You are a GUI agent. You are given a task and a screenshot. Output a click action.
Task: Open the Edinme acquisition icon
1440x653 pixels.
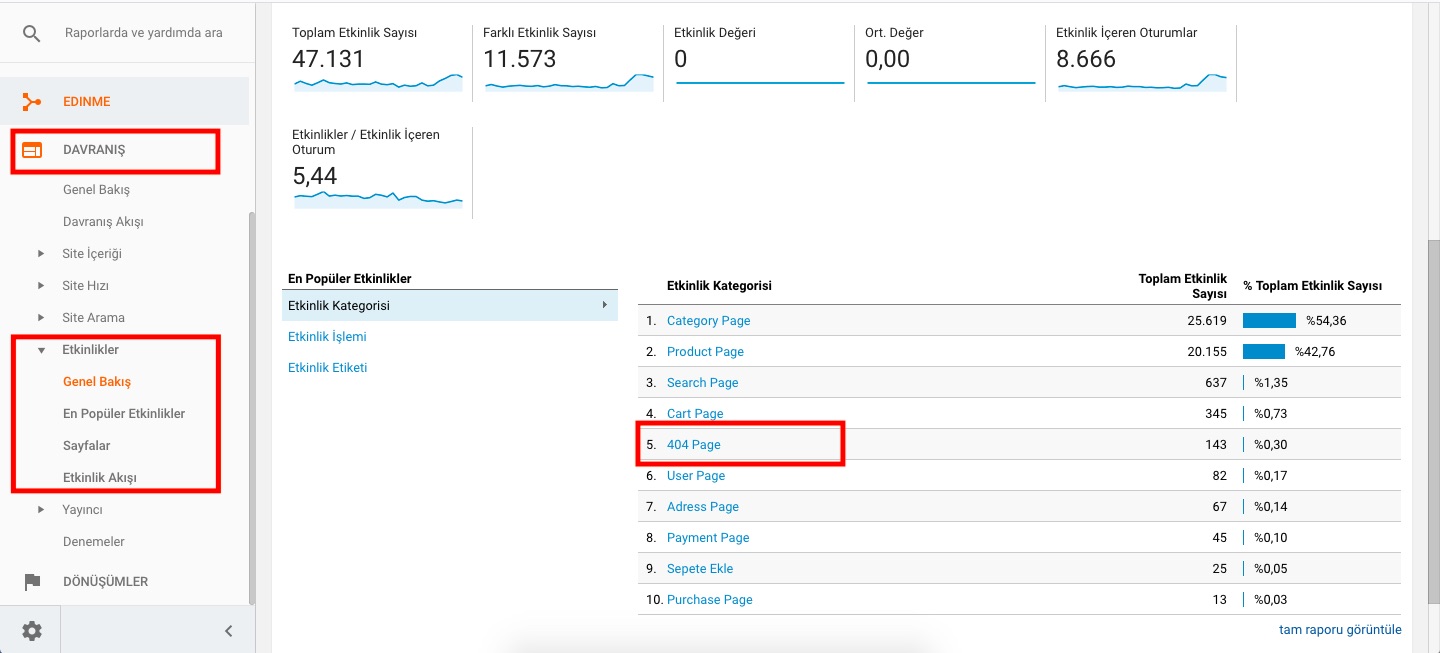(32, 101)
